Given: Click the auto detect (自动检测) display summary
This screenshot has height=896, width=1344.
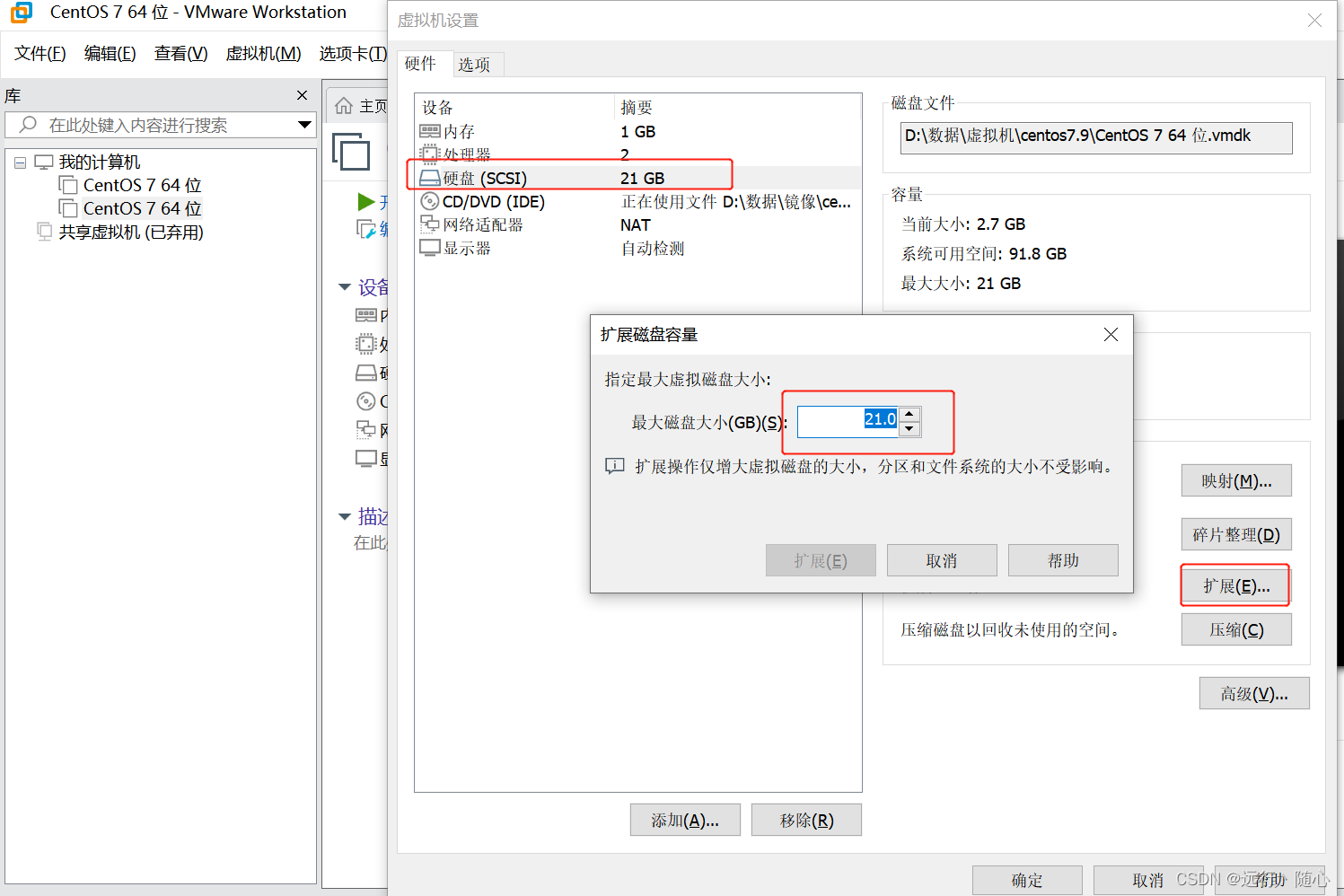Looking at the screenshot, I should pyautogui.click(x=653, y=248).
